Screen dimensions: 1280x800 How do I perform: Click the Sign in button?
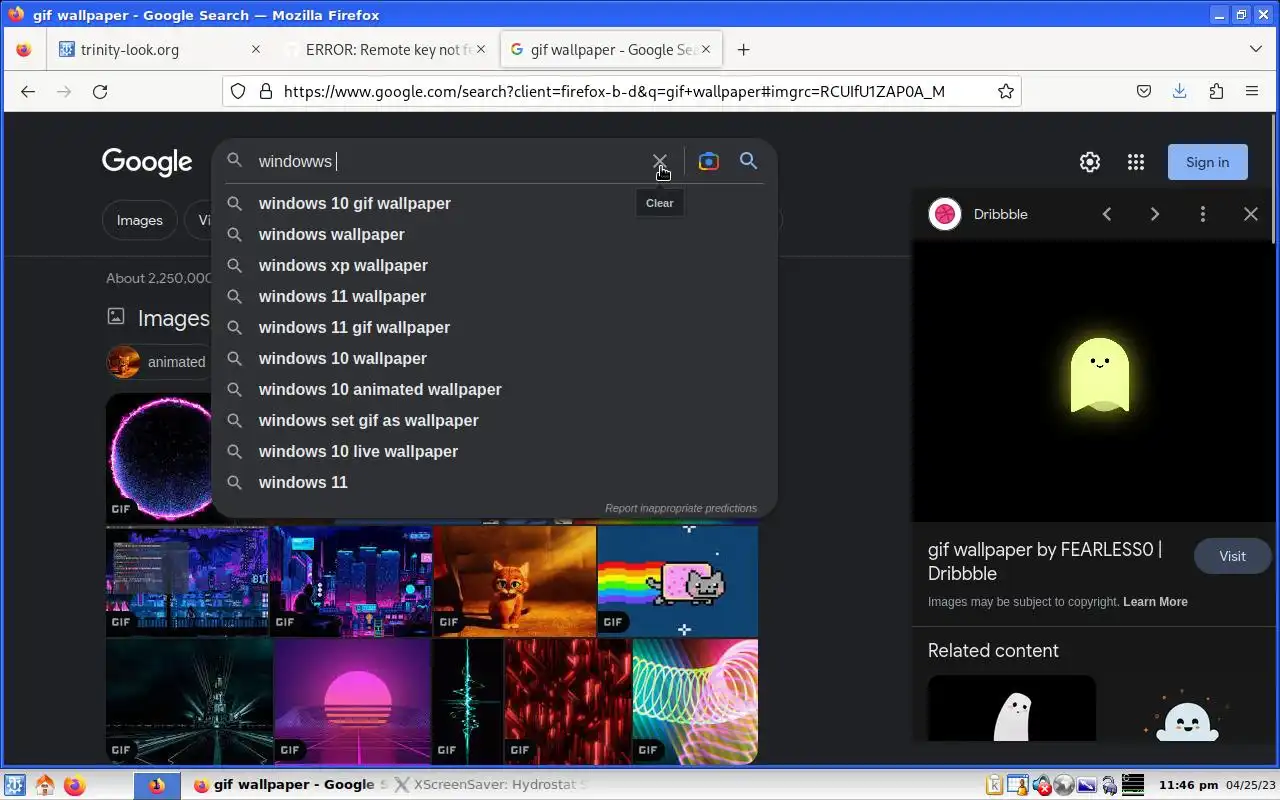point(1207,162)
